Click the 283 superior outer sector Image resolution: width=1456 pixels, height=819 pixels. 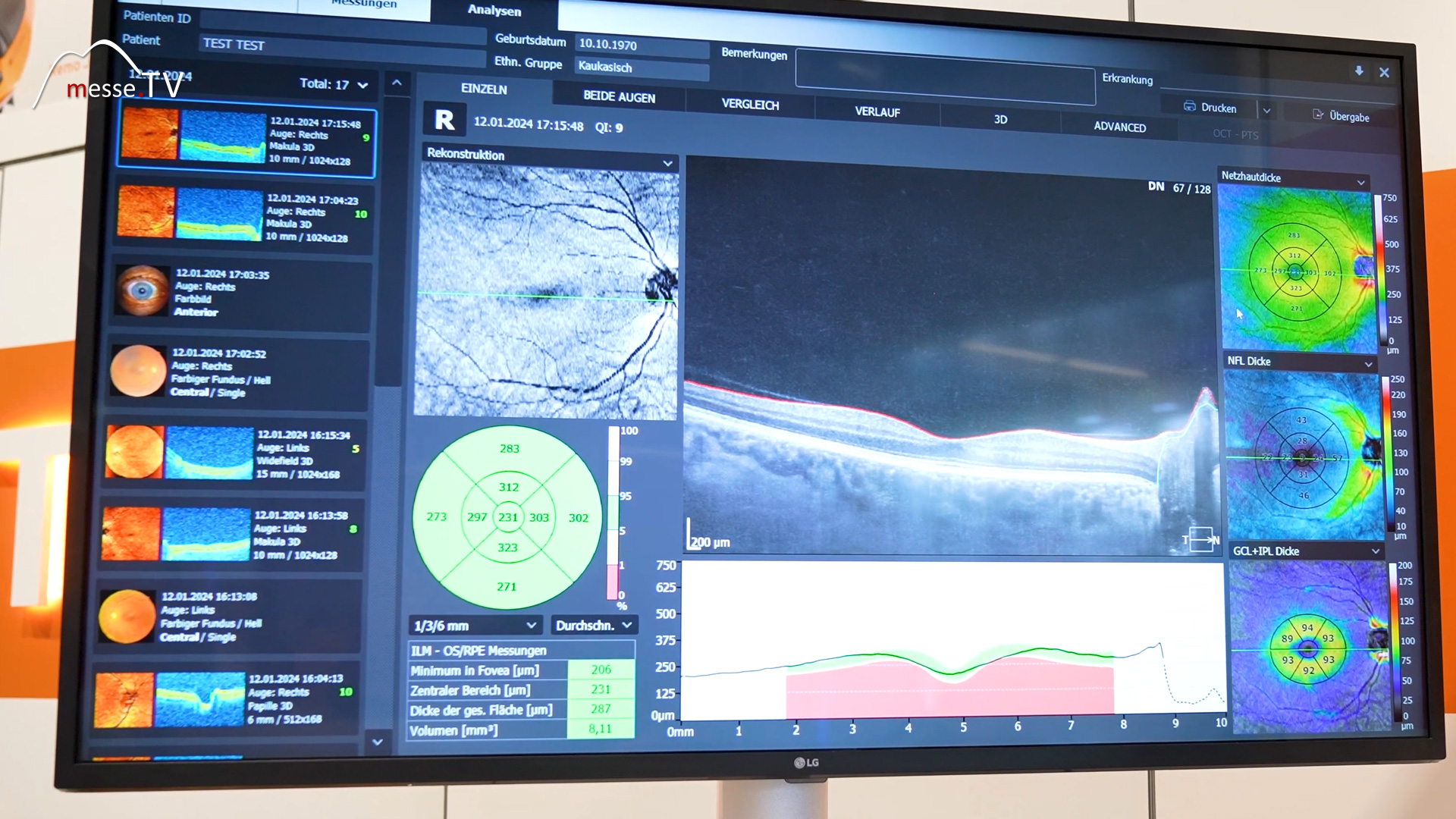pos(510,449)
